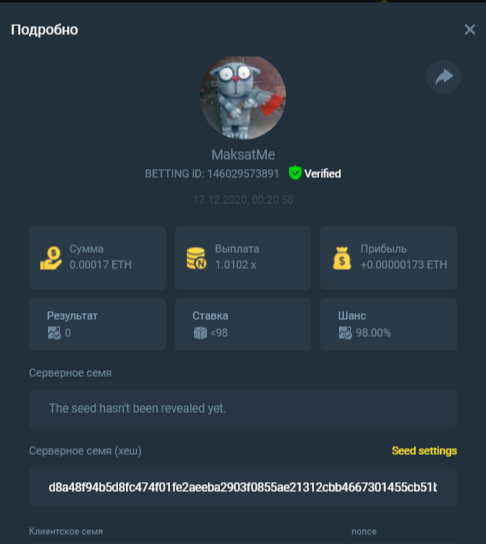Click the Прибыль profit card
Screen dimensions: 486x544
[389, 258]
